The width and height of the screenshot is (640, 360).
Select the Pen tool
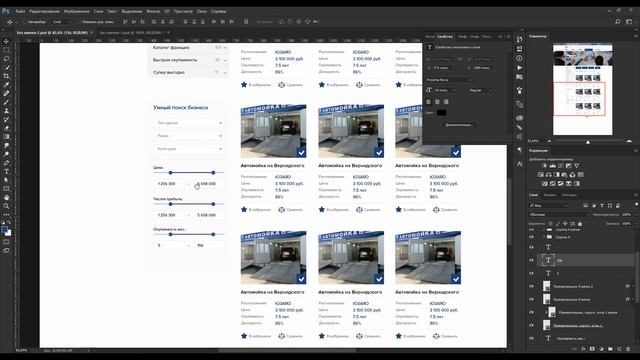pyautogui.click(x=6, y=163)
